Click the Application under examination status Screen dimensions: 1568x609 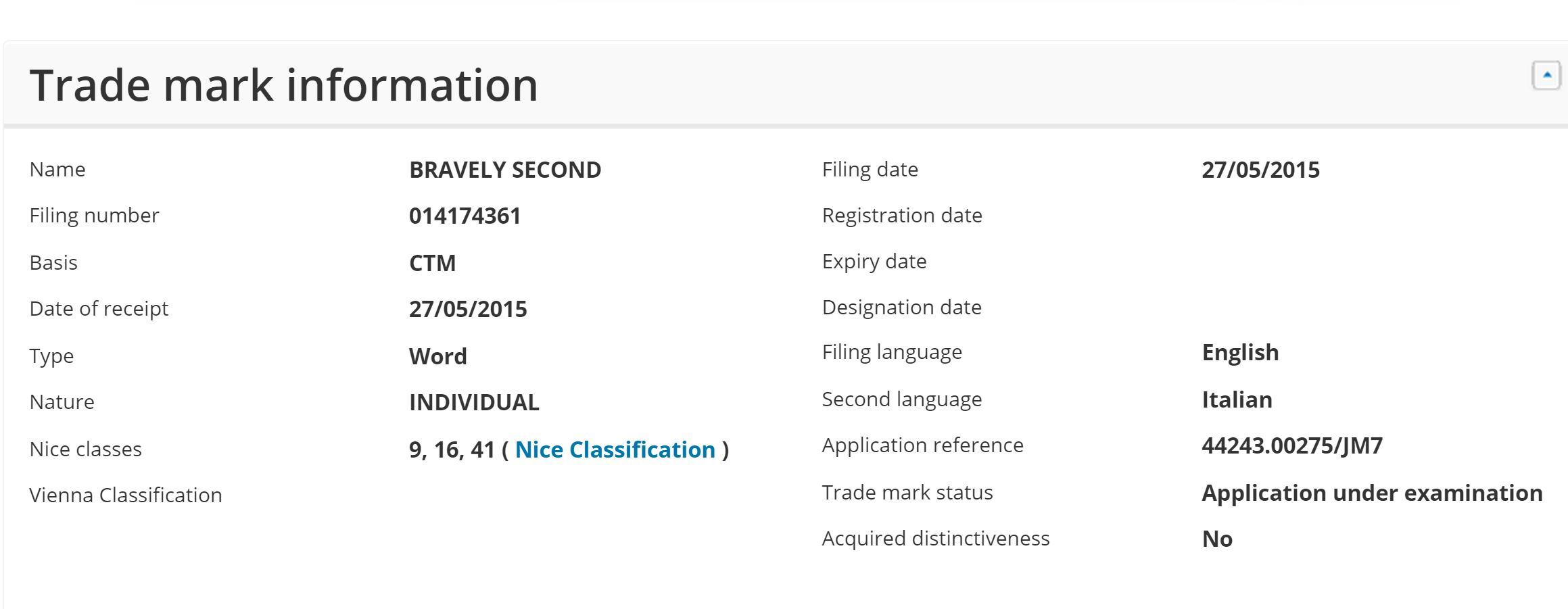pyautogui.click(x=1372, y=493)
